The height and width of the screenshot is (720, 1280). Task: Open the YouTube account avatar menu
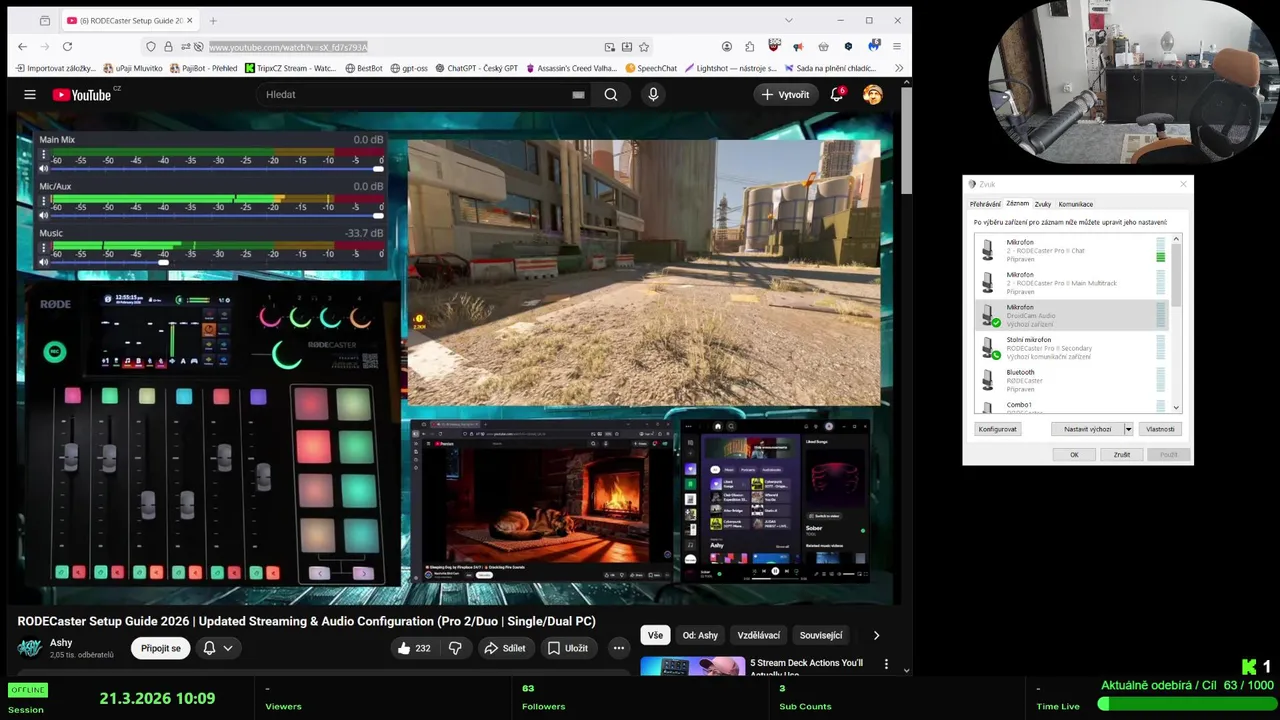[873, 94]
